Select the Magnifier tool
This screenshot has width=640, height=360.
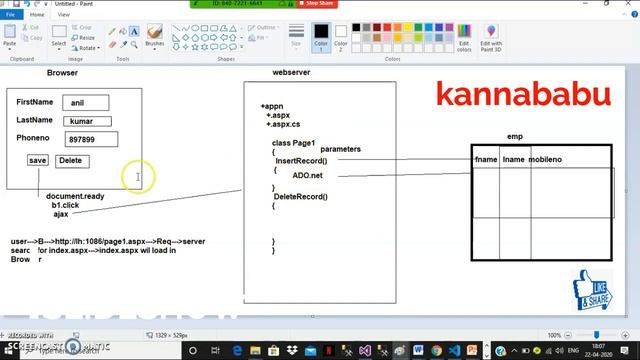(134, 44)
